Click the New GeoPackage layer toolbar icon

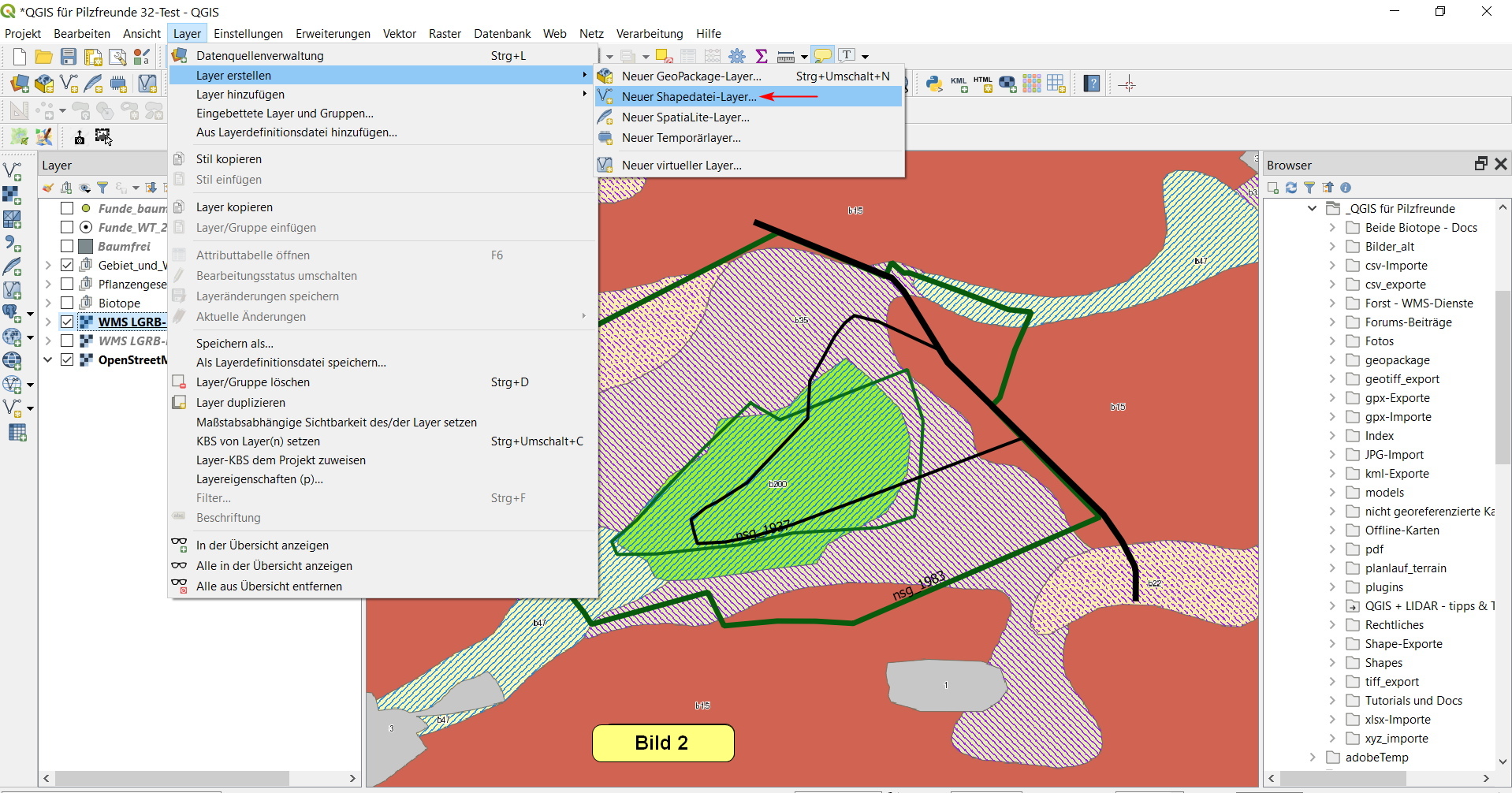point(44,84)
